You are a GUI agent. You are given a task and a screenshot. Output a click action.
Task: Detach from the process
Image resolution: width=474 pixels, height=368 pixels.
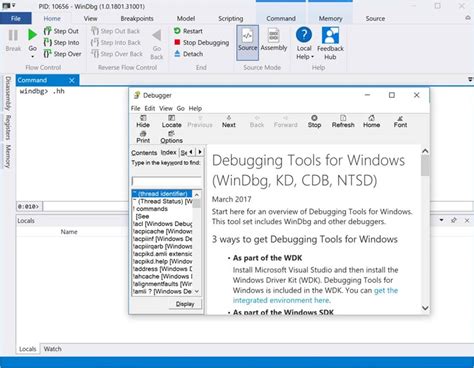(x=188, y=54)
